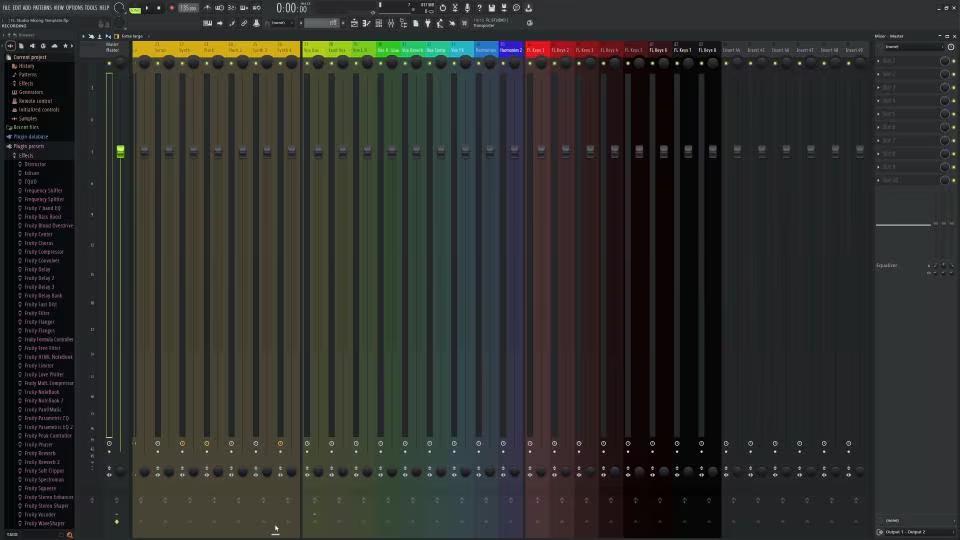Viewport: 960px width, 540px height.
Task: Click the paint brush tool icon
Action: coord(232,23)
